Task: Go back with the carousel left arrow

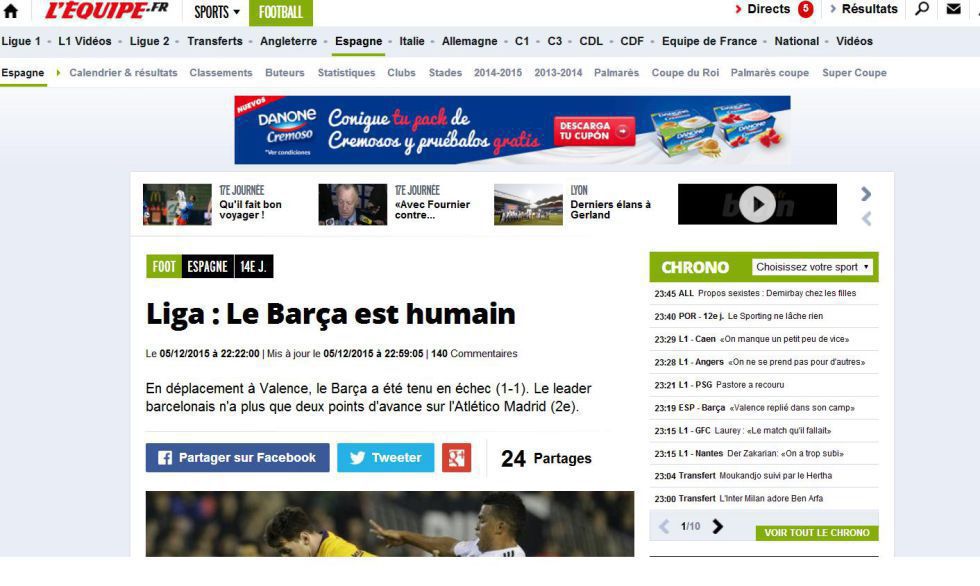Action: coord(866,219)
